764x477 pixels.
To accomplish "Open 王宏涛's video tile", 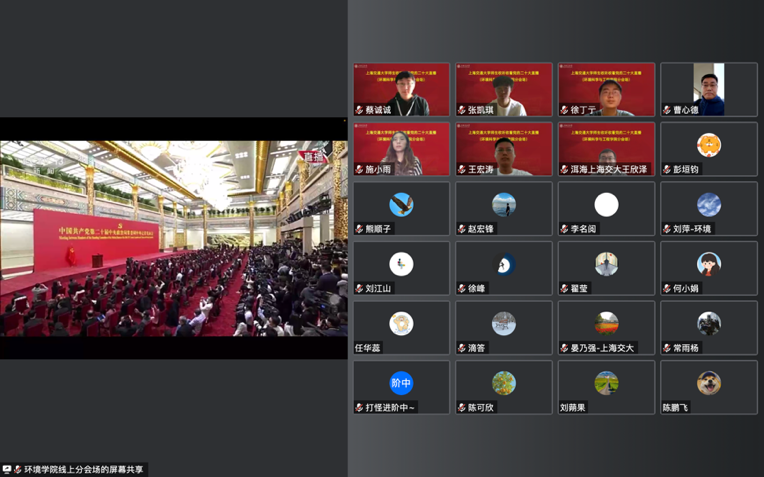I will (504, 147).
